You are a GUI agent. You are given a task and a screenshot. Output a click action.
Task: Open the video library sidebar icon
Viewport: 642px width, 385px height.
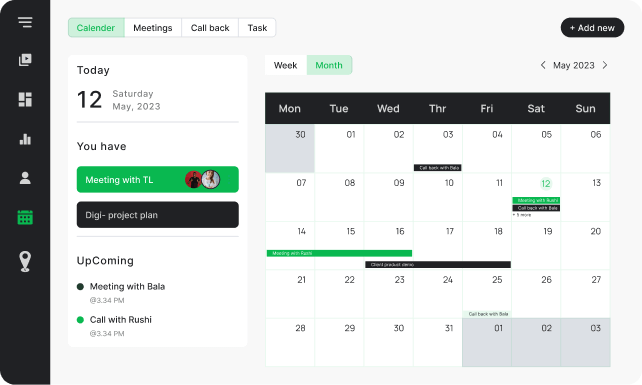pos(25,60)
